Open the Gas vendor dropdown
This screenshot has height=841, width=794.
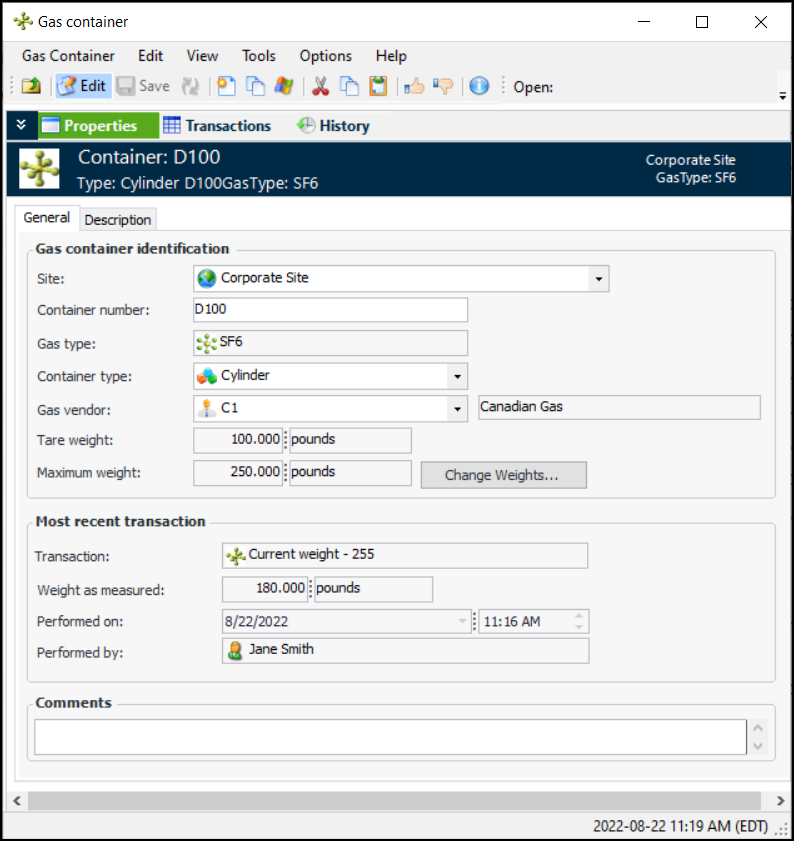[x=457, y=408]
